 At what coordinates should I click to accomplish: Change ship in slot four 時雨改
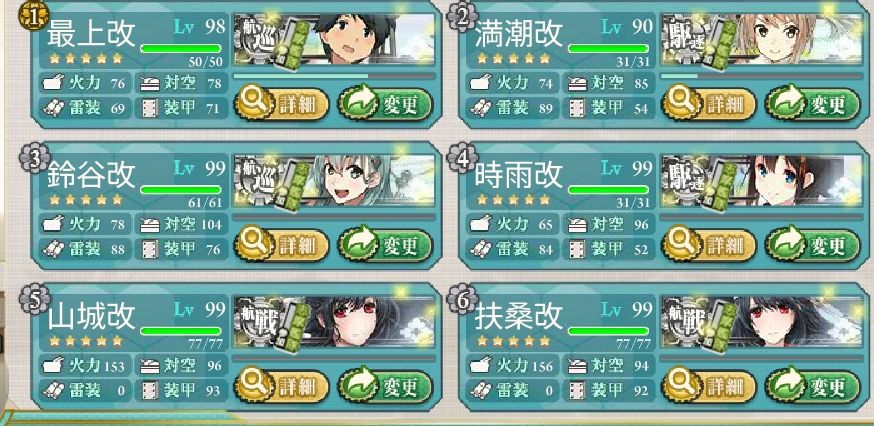tap(813, 245)
